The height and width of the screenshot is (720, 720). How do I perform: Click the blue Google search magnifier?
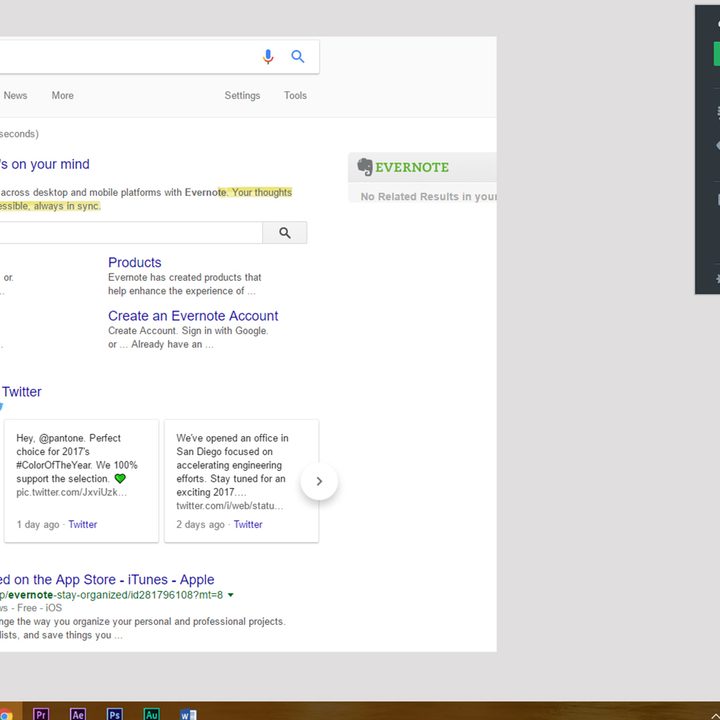298,56
